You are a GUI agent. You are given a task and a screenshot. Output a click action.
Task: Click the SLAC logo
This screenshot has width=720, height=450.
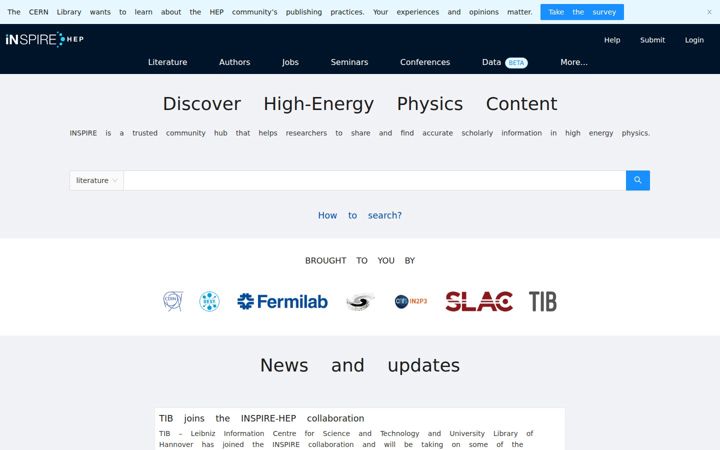coord(479,302)
